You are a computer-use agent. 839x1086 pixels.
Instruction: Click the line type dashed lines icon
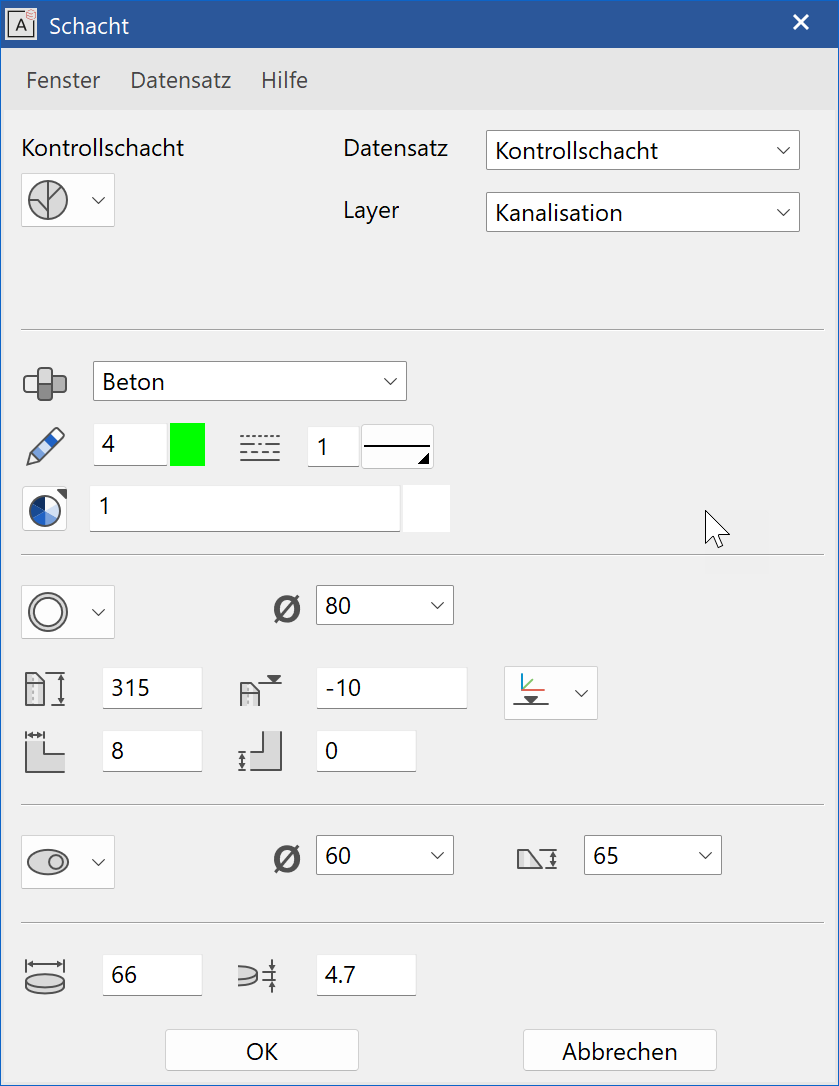[x=260, y=447]
